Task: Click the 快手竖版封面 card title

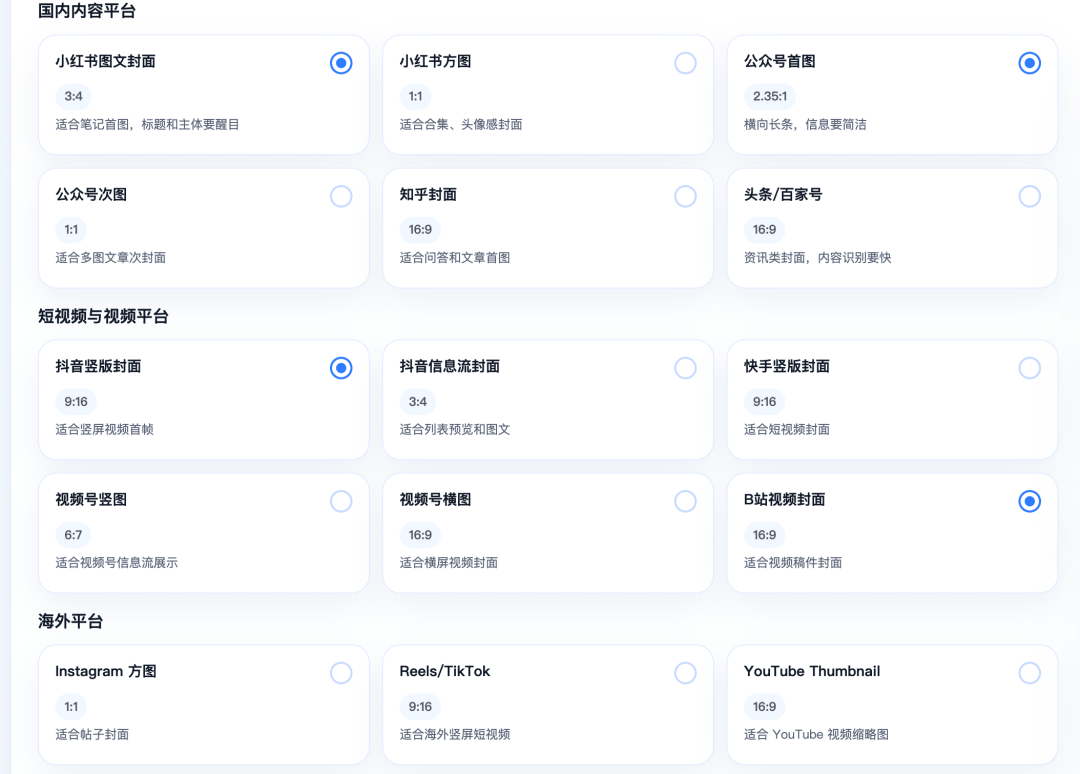Action: tap(787, 366)
